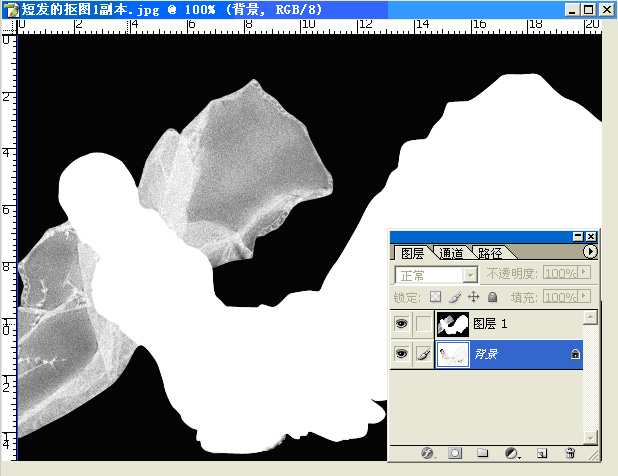Open the 填充 fill slider arrow
The height and width of the screenshot is (476, 618).
pos(584,296)
